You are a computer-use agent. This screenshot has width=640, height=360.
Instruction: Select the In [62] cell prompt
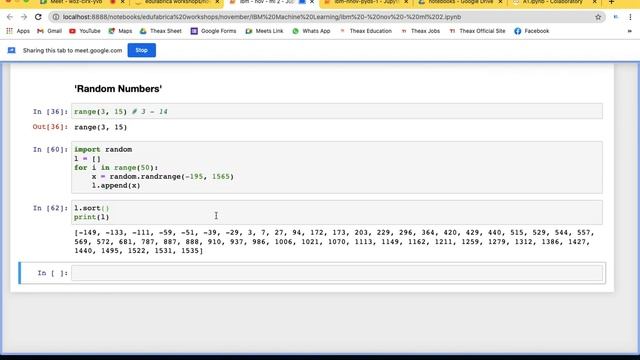tap(50, 208)
